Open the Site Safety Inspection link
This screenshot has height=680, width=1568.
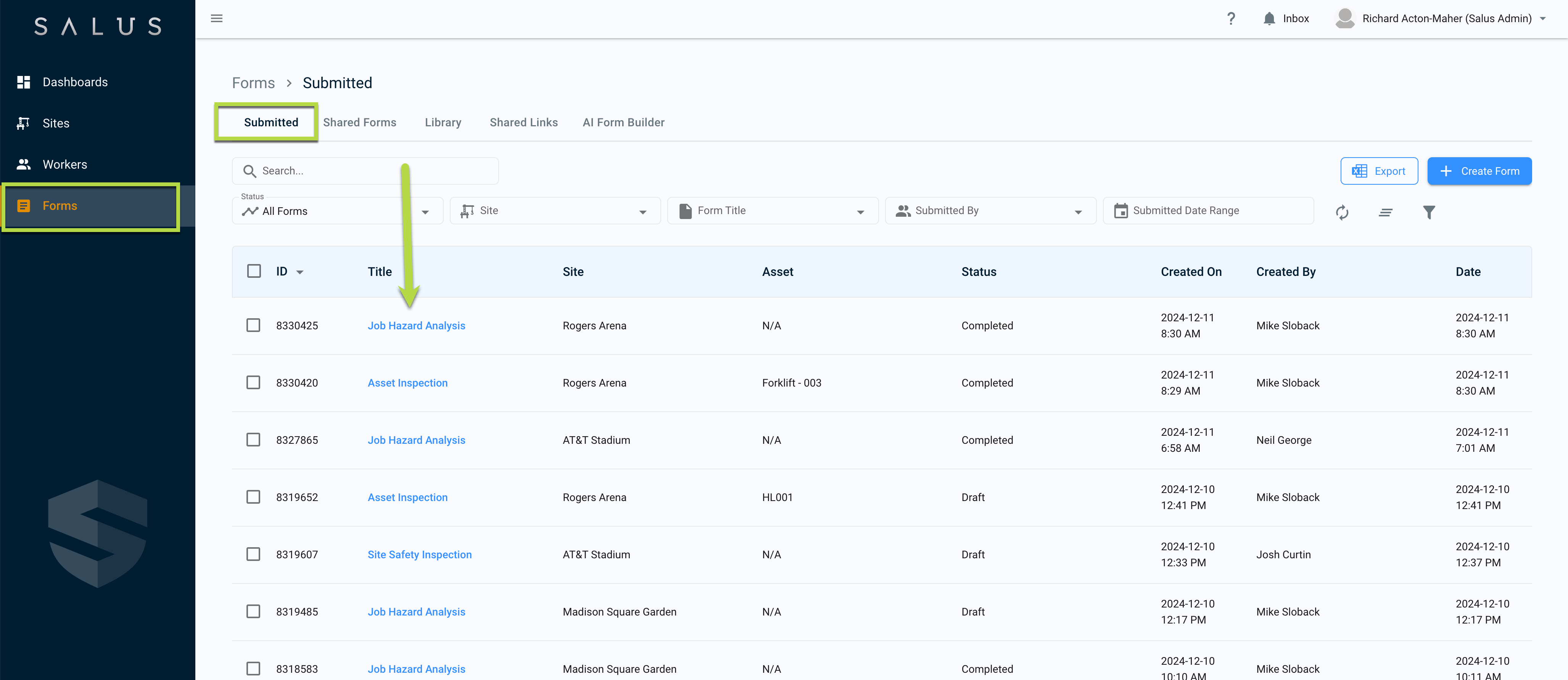419,554
